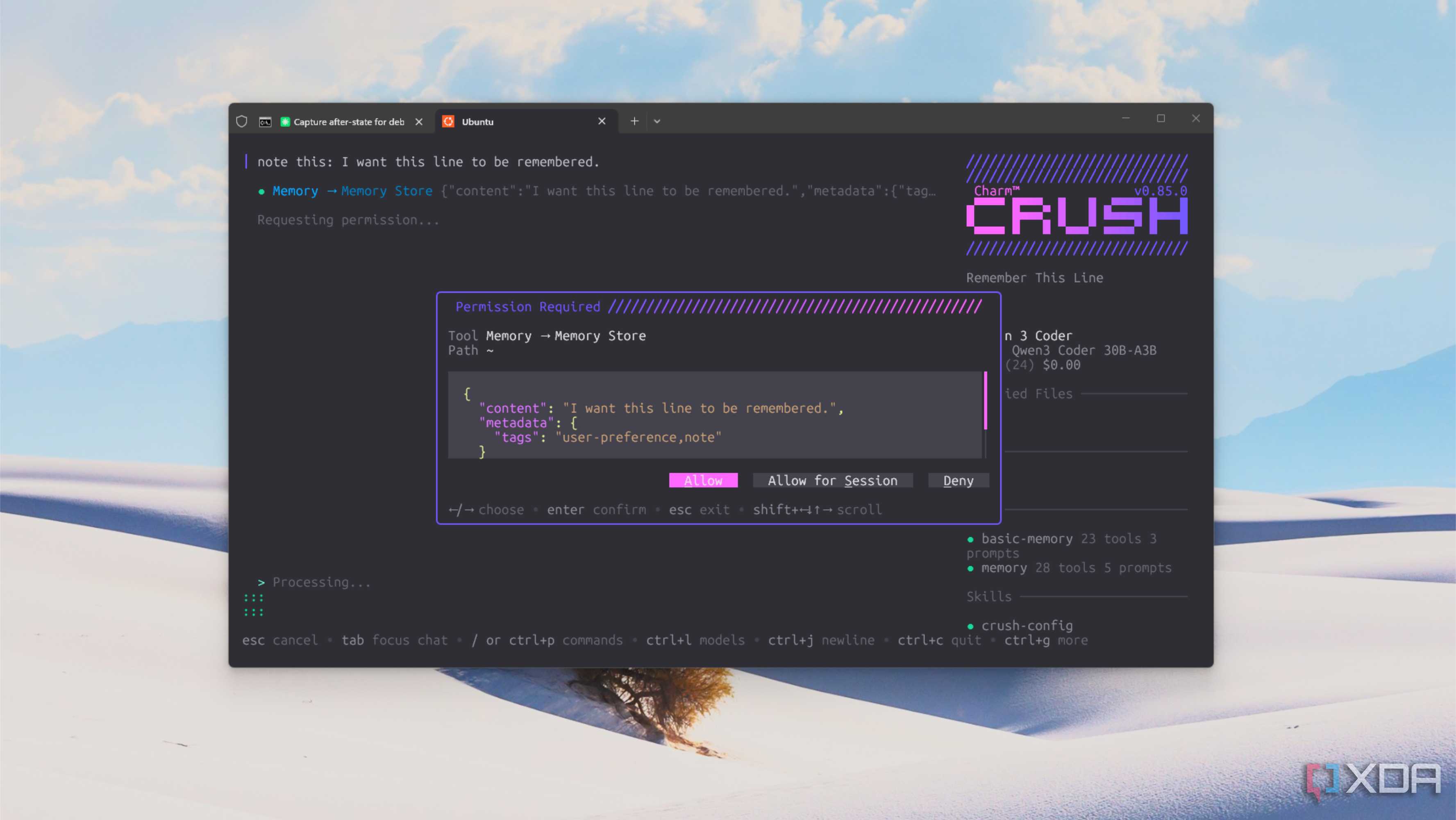Click the "ctrl+c quit" footer hint
1456x820 pixels.
(x=939, y=640)
